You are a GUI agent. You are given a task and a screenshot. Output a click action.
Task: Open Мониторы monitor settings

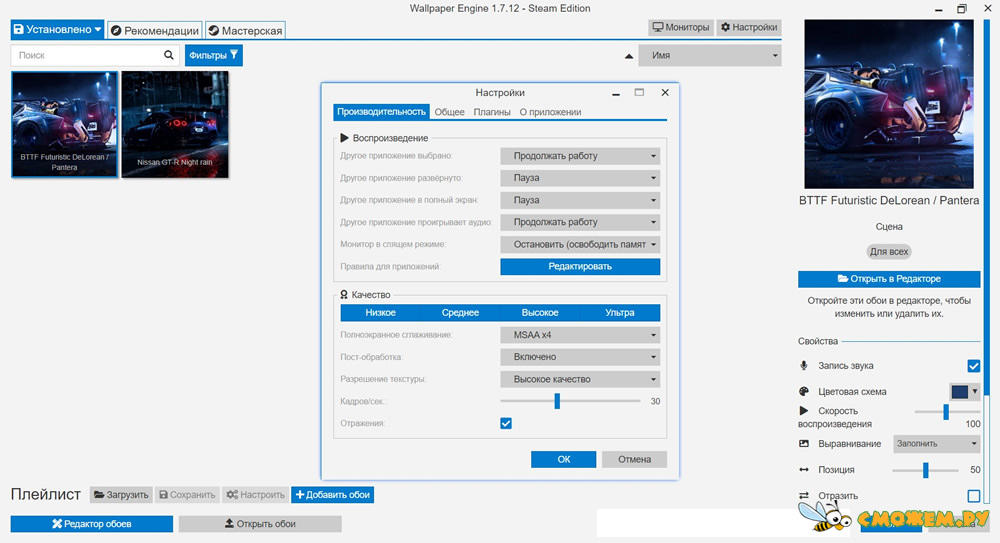coord(680,27)
